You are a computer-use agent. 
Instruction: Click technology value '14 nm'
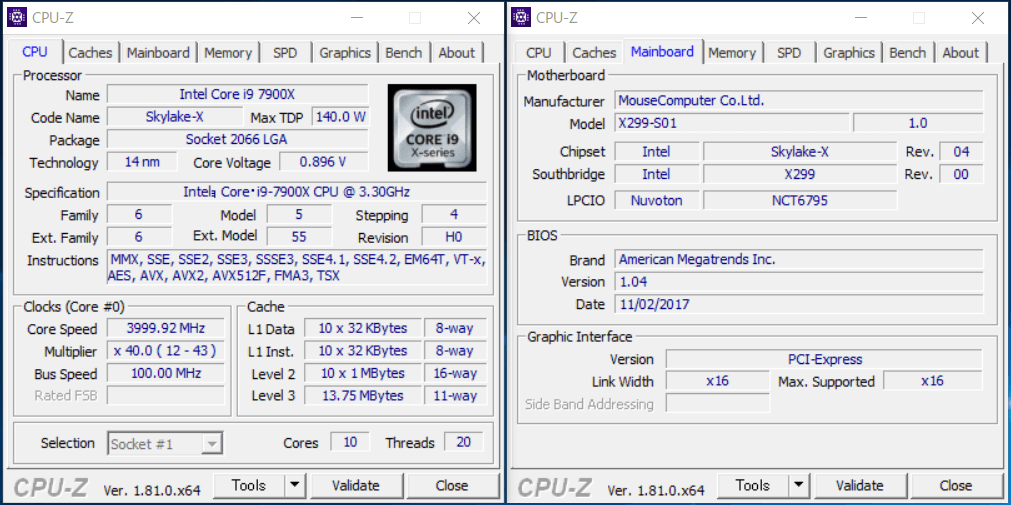142,162
